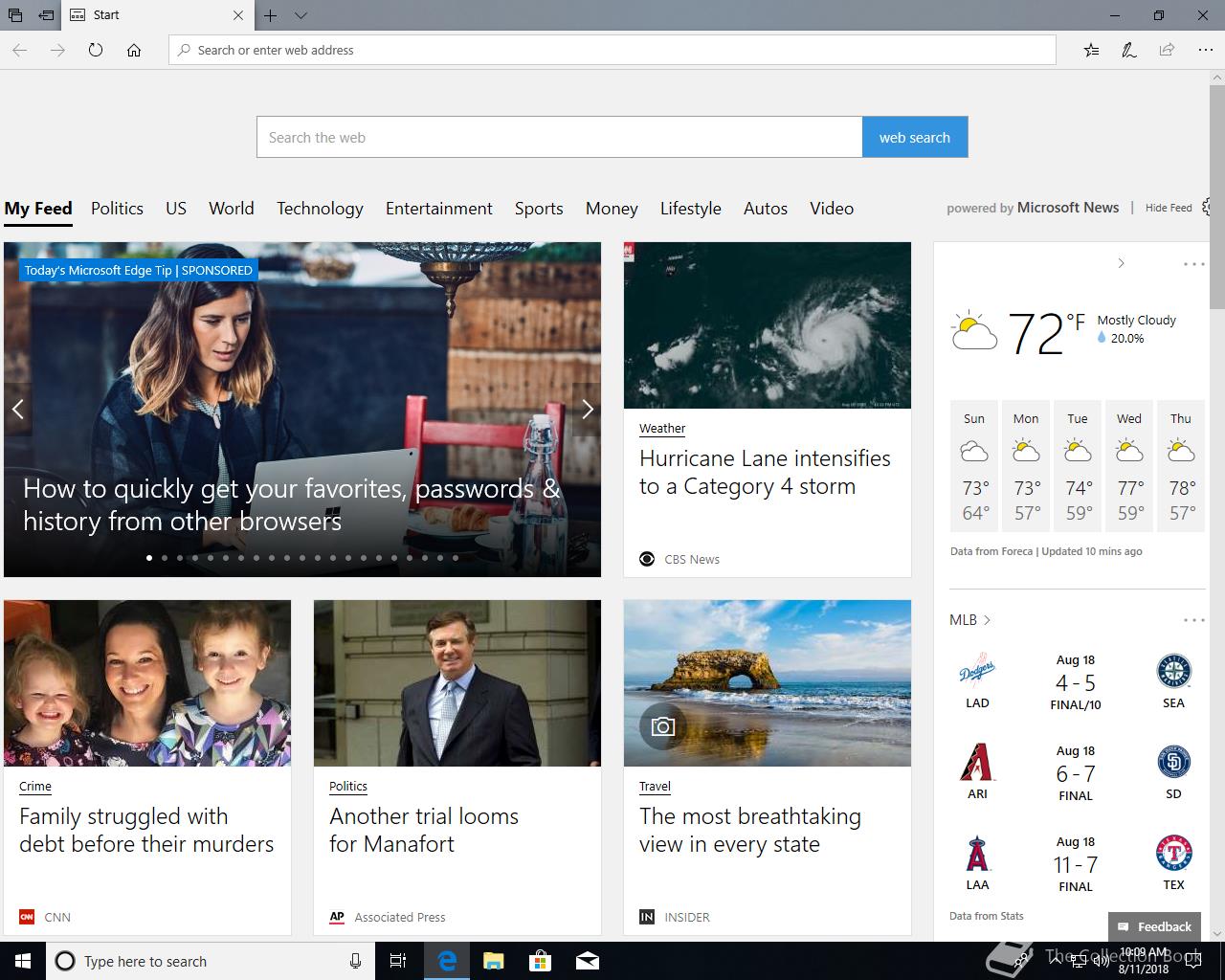The width and height of the screenshot is (1225, 980).
Task: Open the Windows Start menu
Action: [23, 961]
